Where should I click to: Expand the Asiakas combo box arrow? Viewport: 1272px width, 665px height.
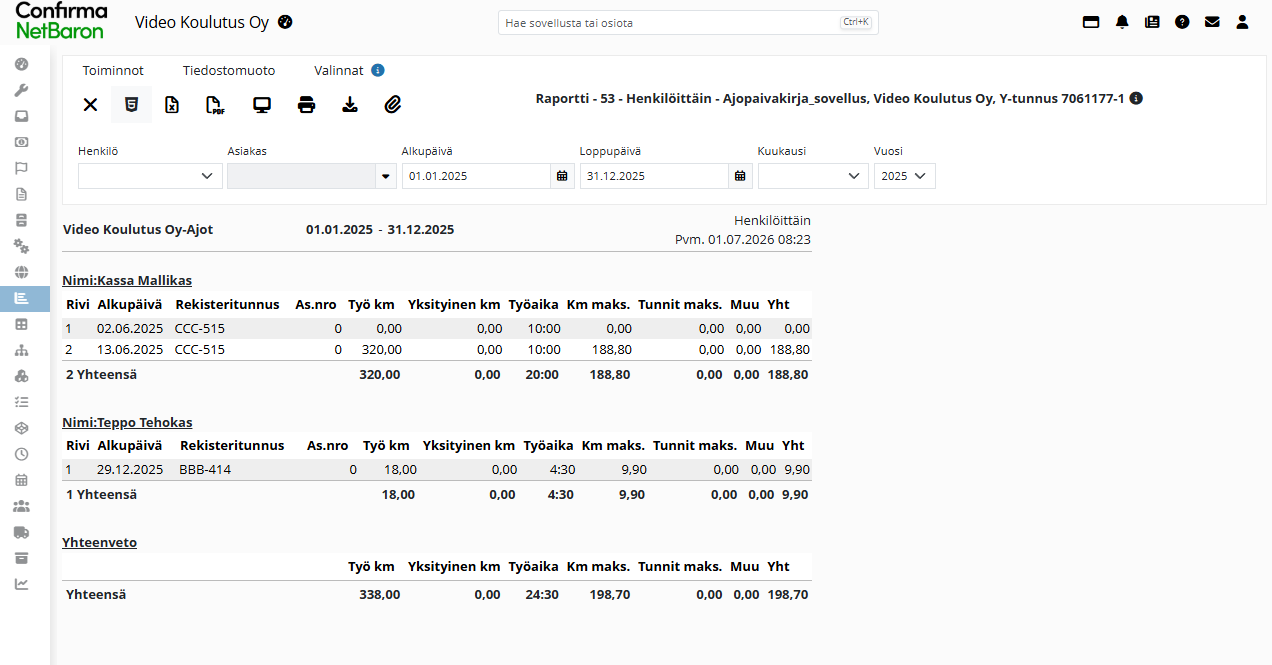(385, 176)
